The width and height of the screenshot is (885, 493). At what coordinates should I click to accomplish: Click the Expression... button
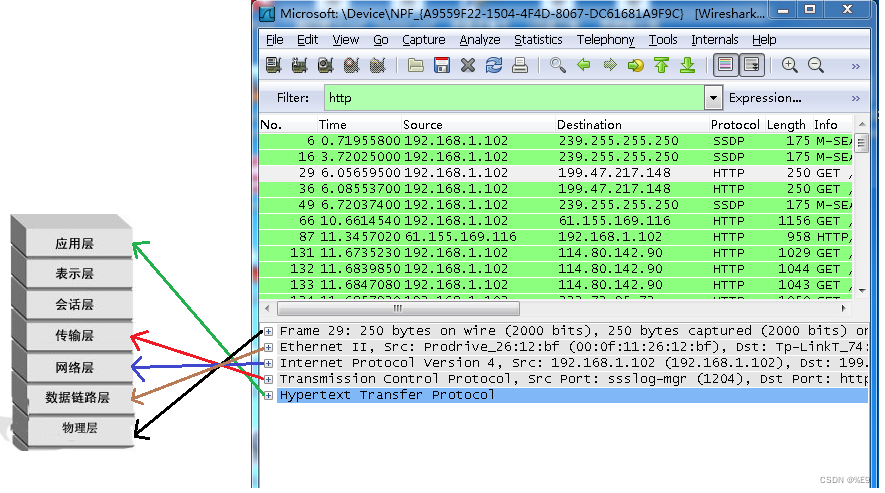pyautogui.click(x=765, y=98)
